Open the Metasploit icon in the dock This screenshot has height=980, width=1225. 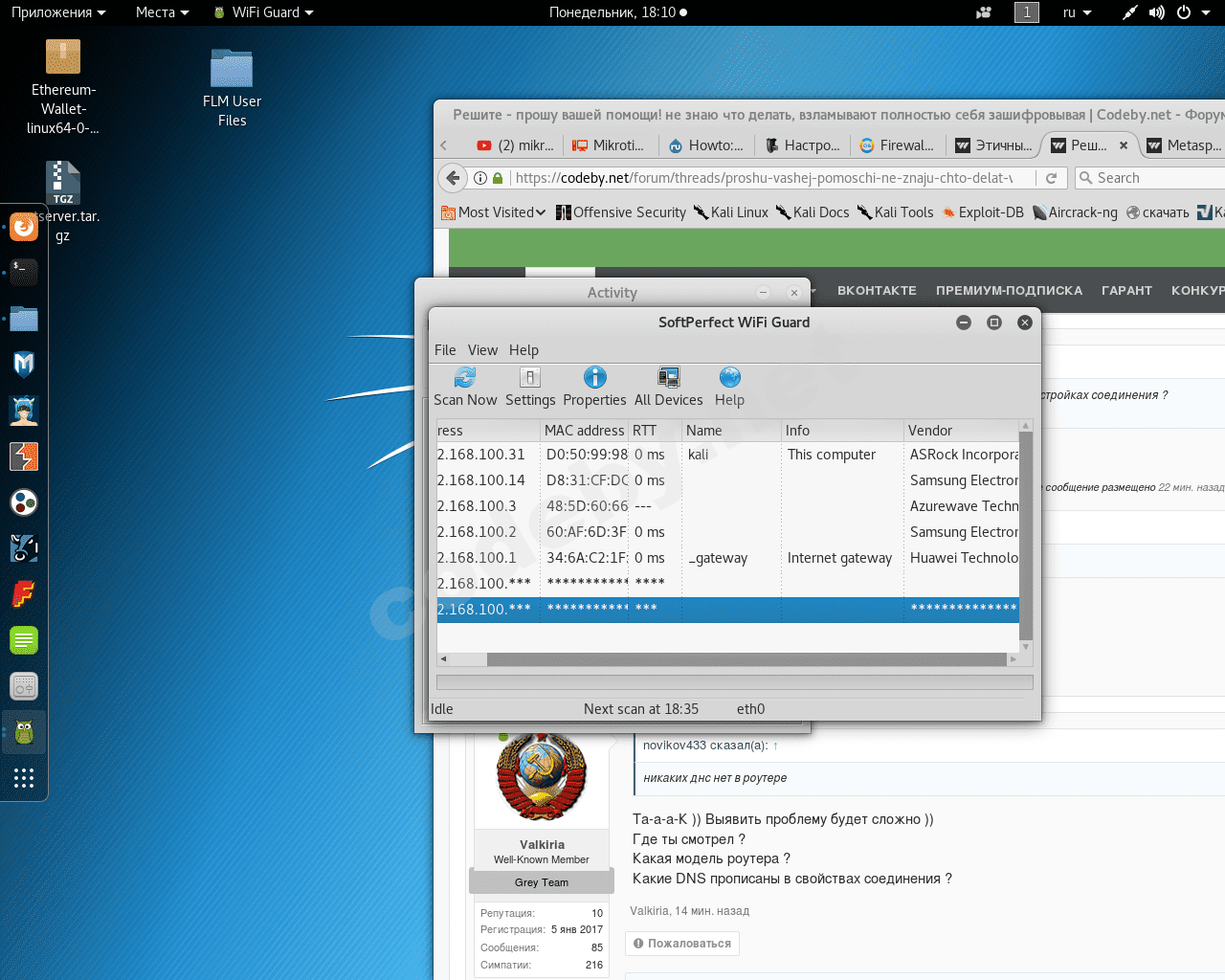pyautogui.click(x=24, y=365)
